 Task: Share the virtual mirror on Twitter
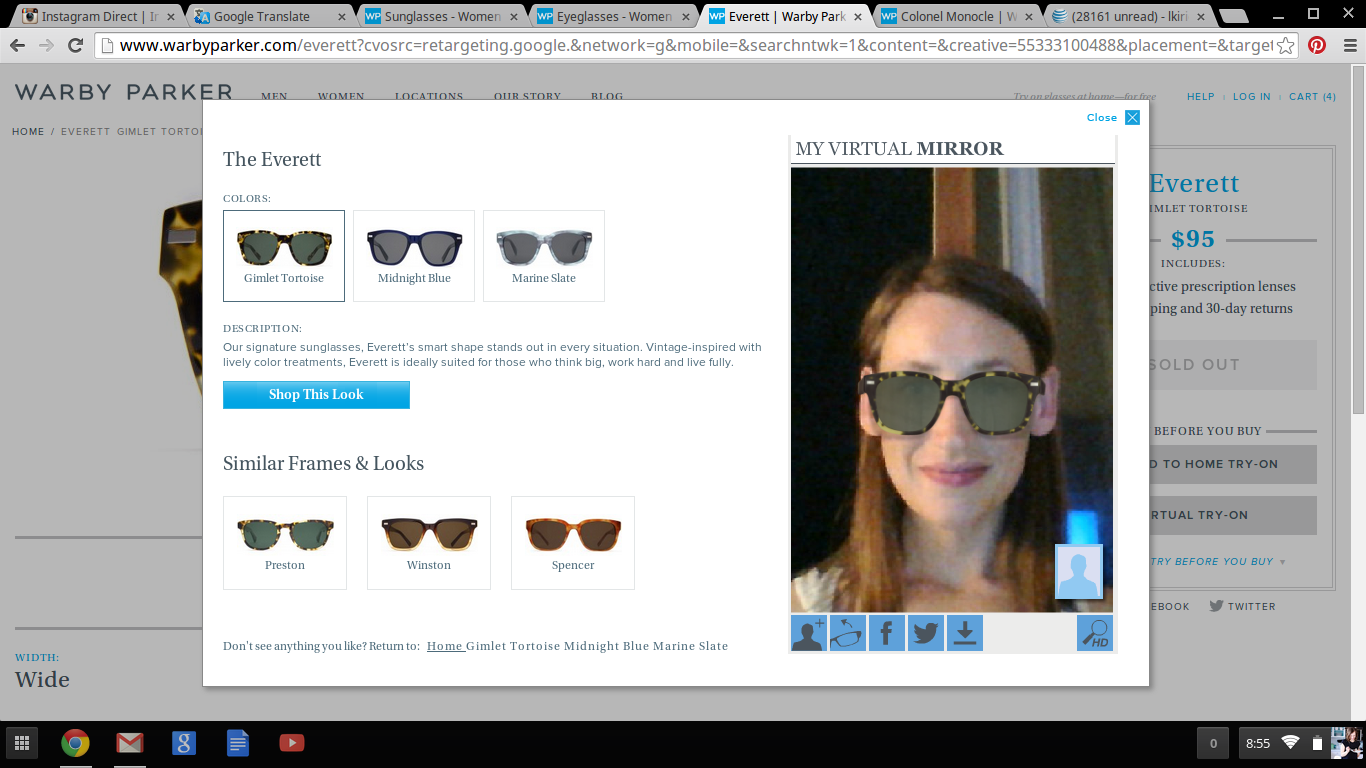(926, 634)
